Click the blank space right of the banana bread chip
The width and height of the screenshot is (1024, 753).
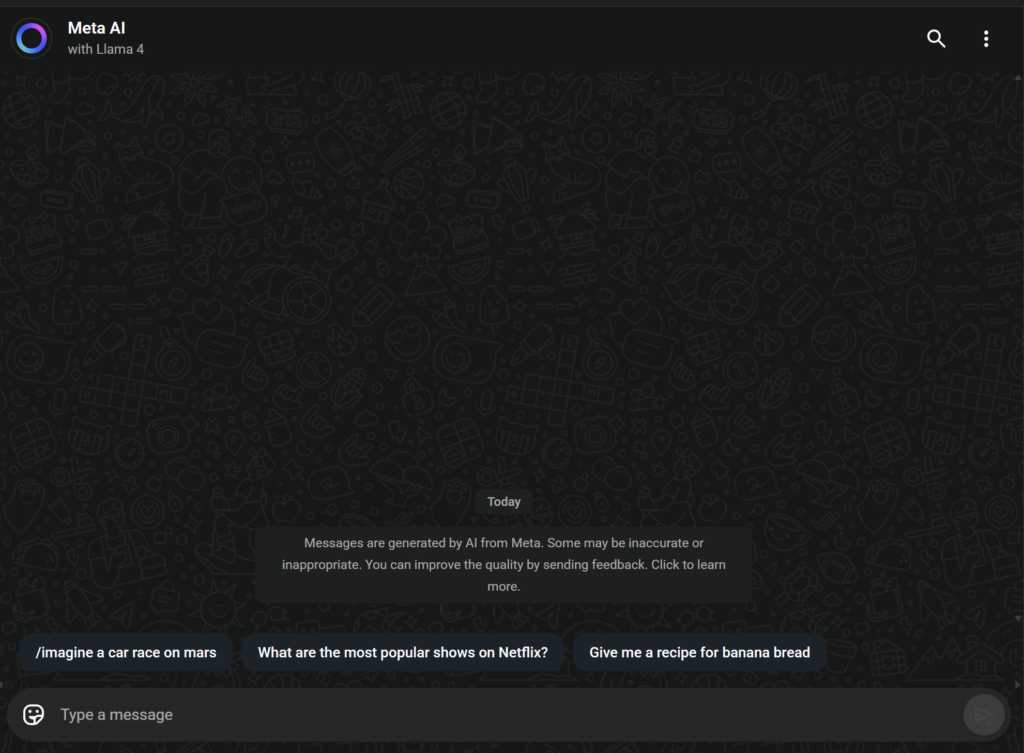920,653
